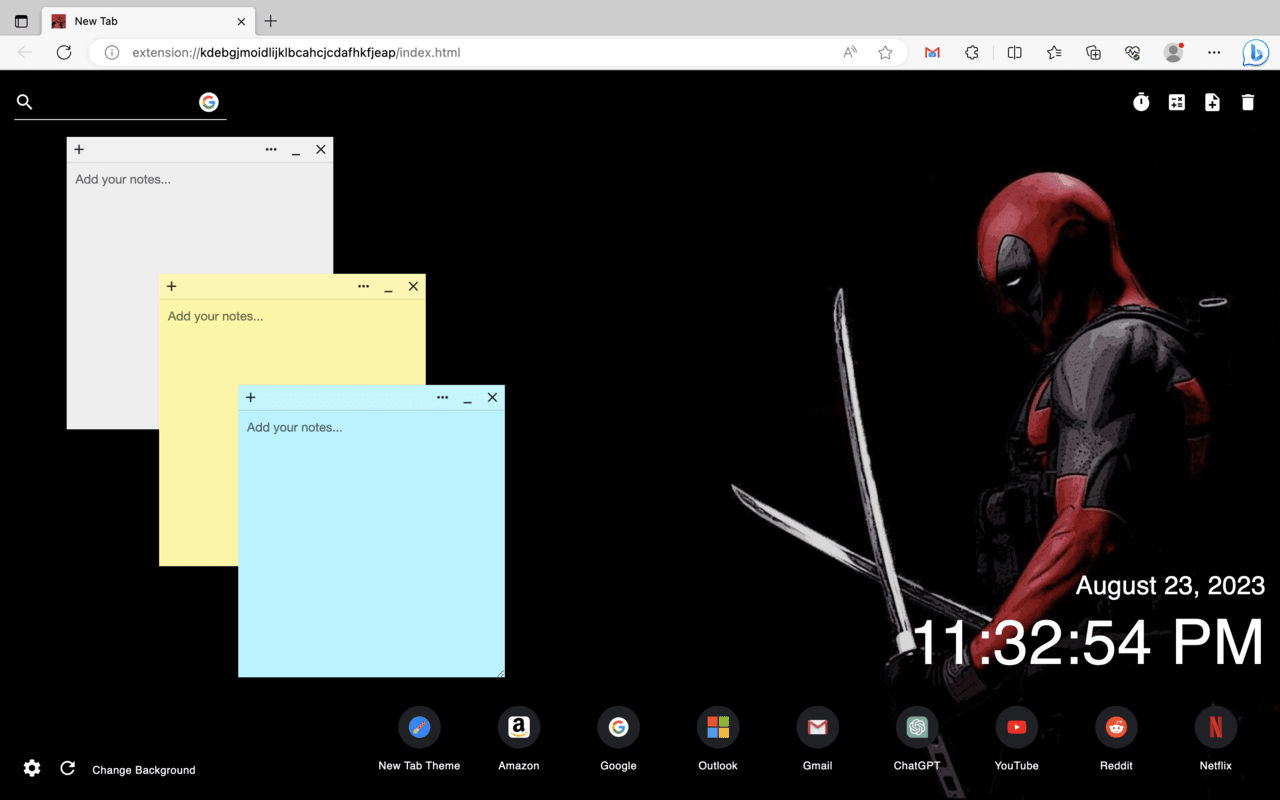
Task: Open the Extensions puzzle icon
Action: coord(972,52)
